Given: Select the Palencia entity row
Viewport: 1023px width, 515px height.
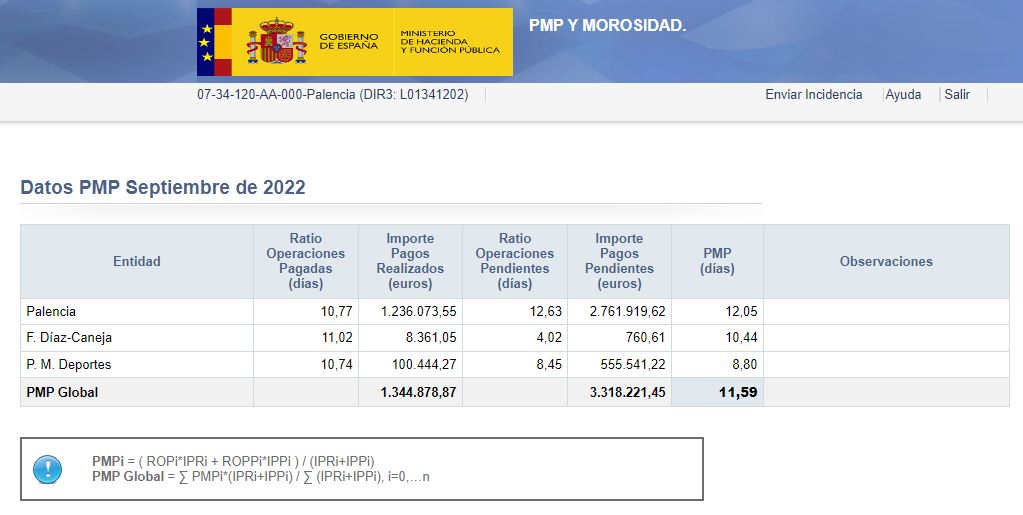Looking at the screenshot, I should [51, 312].
